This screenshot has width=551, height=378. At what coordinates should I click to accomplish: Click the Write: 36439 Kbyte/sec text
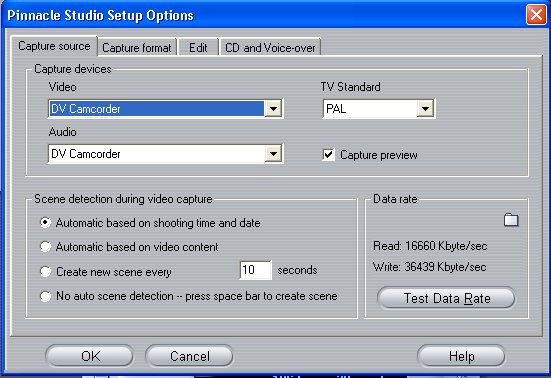click(x=430, y=267)
